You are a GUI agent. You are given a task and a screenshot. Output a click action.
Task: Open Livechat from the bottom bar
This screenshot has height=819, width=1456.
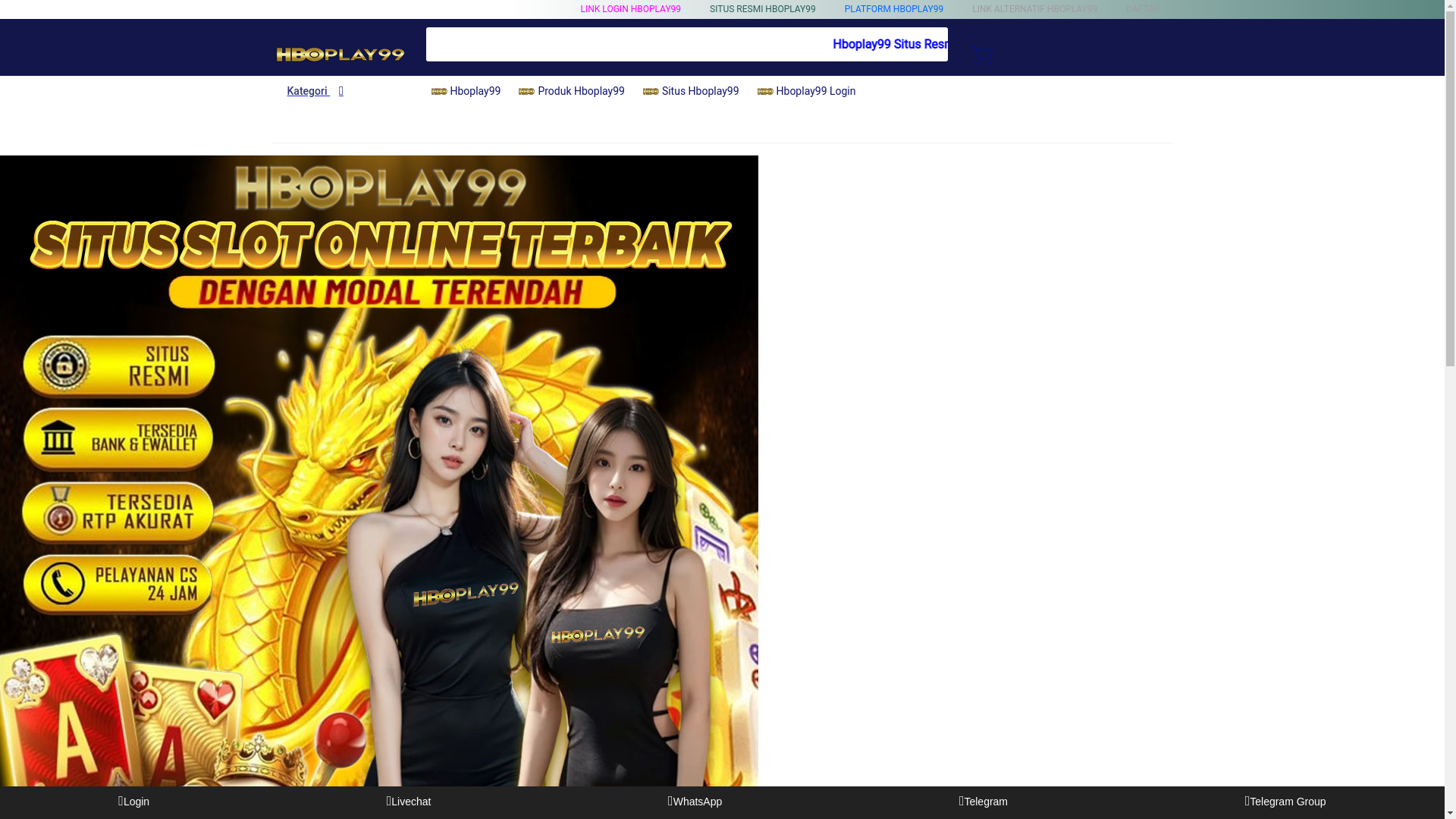pos(408,802)
